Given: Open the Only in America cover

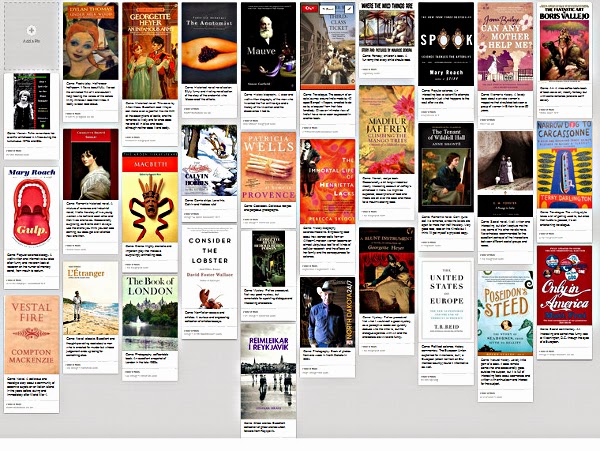Looking at the screenshot, I should (x=564, y=285).
